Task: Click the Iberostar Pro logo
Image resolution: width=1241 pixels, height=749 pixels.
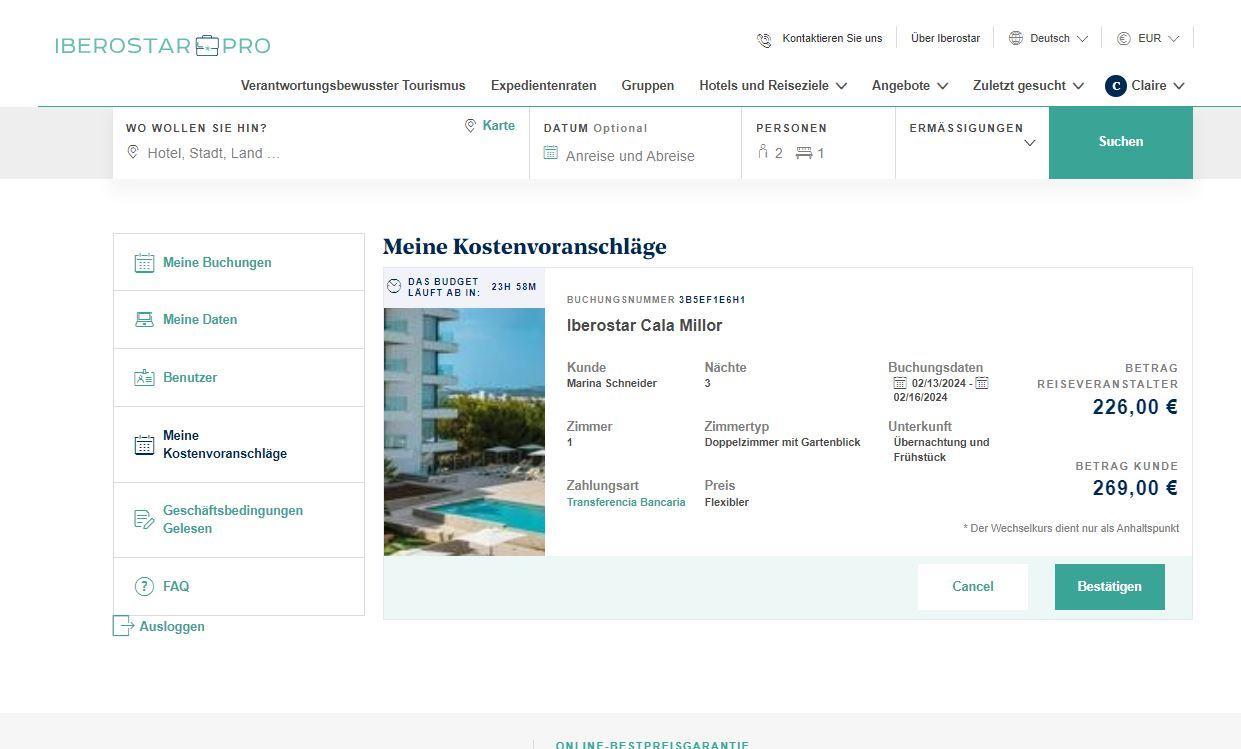Action: [x=162, y=46]
